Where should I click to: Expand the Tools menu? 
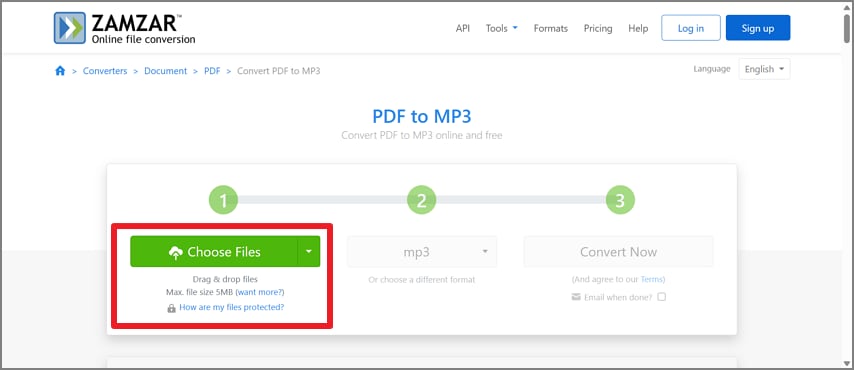[x=502, y=28]
